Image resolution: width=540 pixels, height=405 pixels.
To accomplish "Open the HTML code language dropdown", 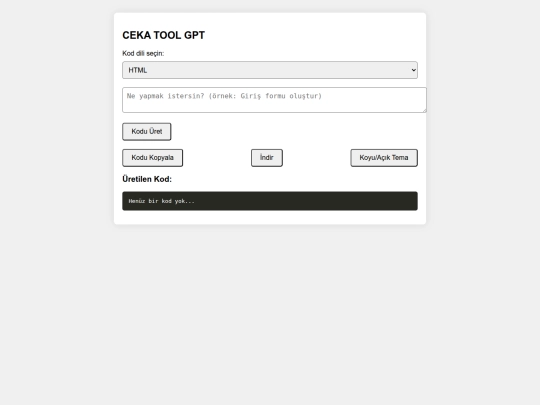I will pyautogui.click(x=270, y=70).
